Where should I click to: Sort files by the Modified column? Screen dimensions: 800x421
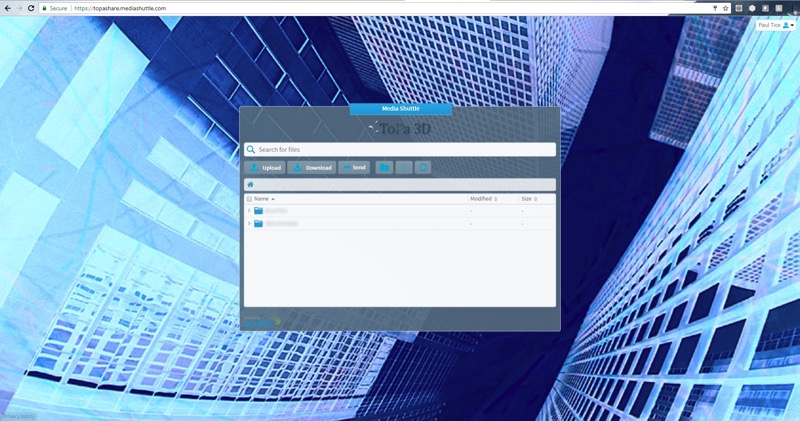(484, 199)
